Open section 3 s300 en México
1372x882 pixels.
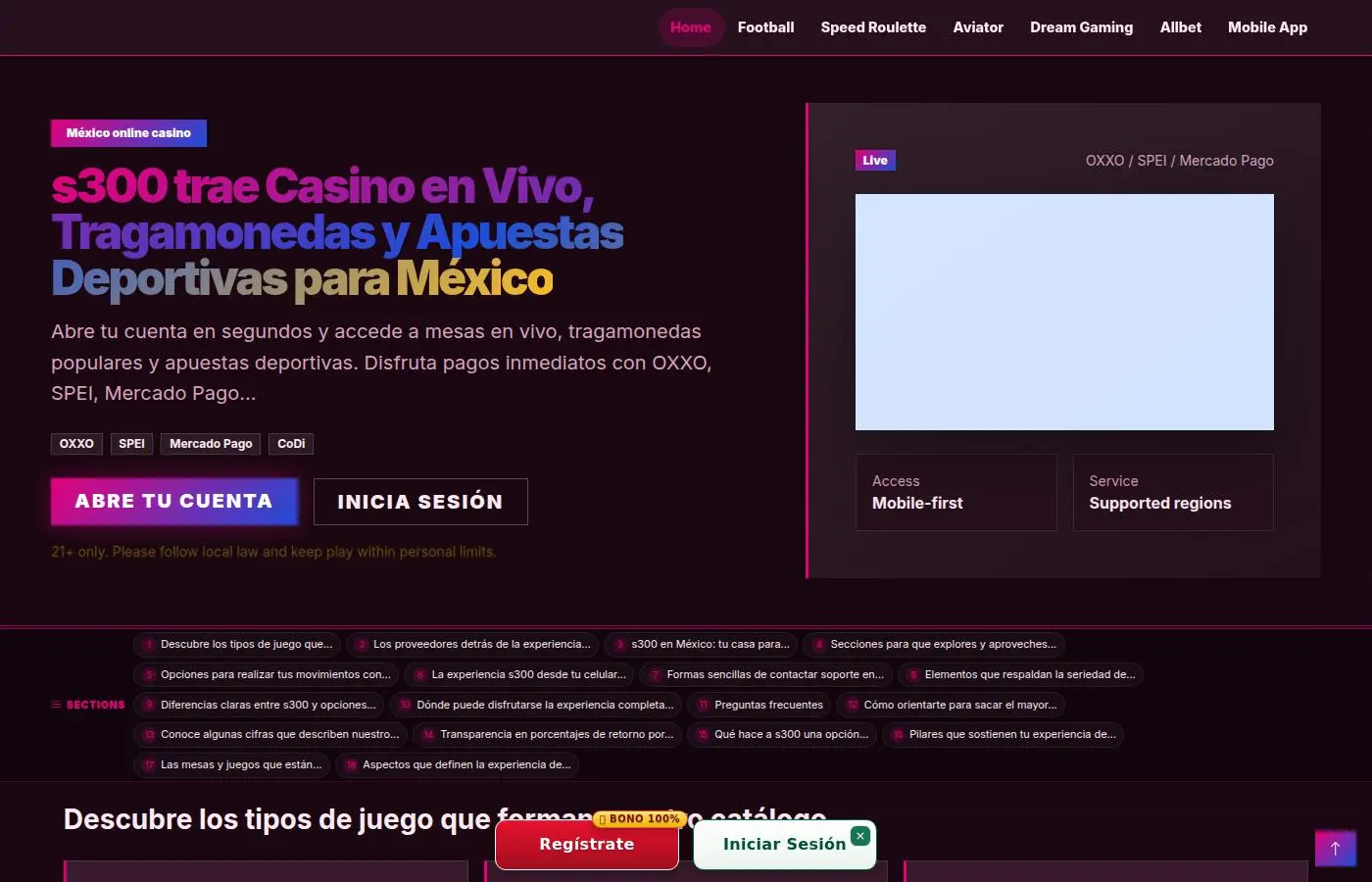point(701,645)
